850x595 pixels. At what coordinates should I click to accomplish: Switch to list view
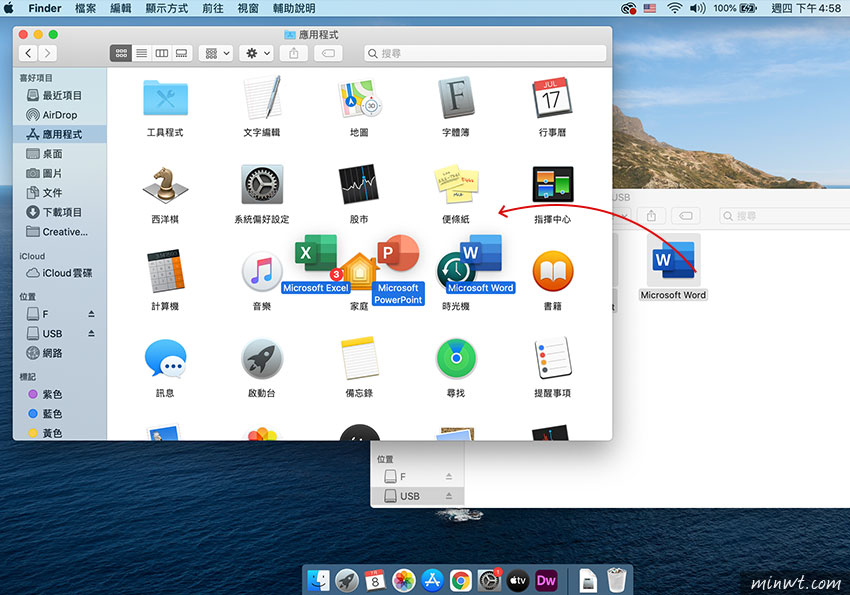click(141, 53)
